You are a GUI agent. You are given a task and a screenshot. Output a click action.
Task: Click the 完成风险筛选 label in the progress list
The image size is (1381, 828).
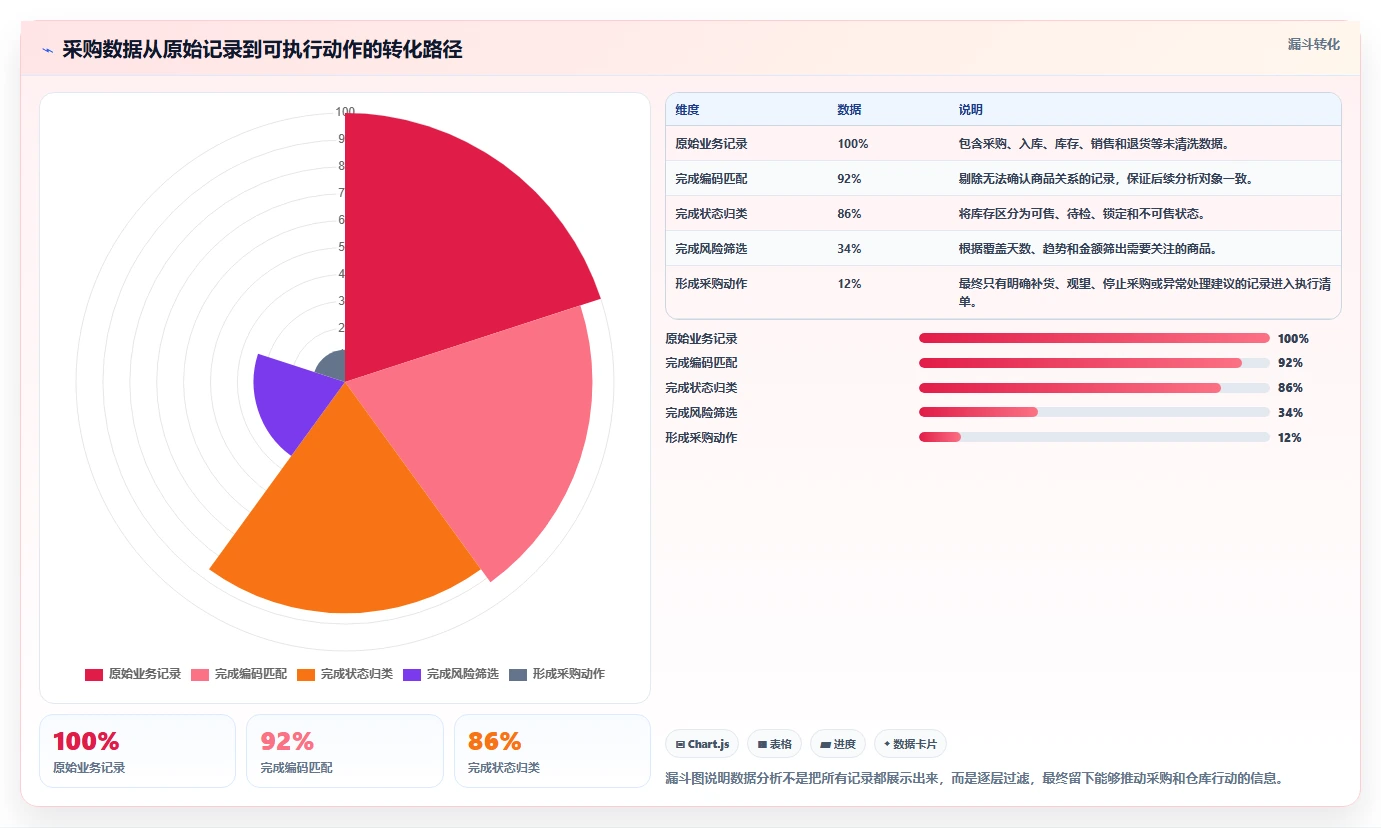click(x=701, y=413)
